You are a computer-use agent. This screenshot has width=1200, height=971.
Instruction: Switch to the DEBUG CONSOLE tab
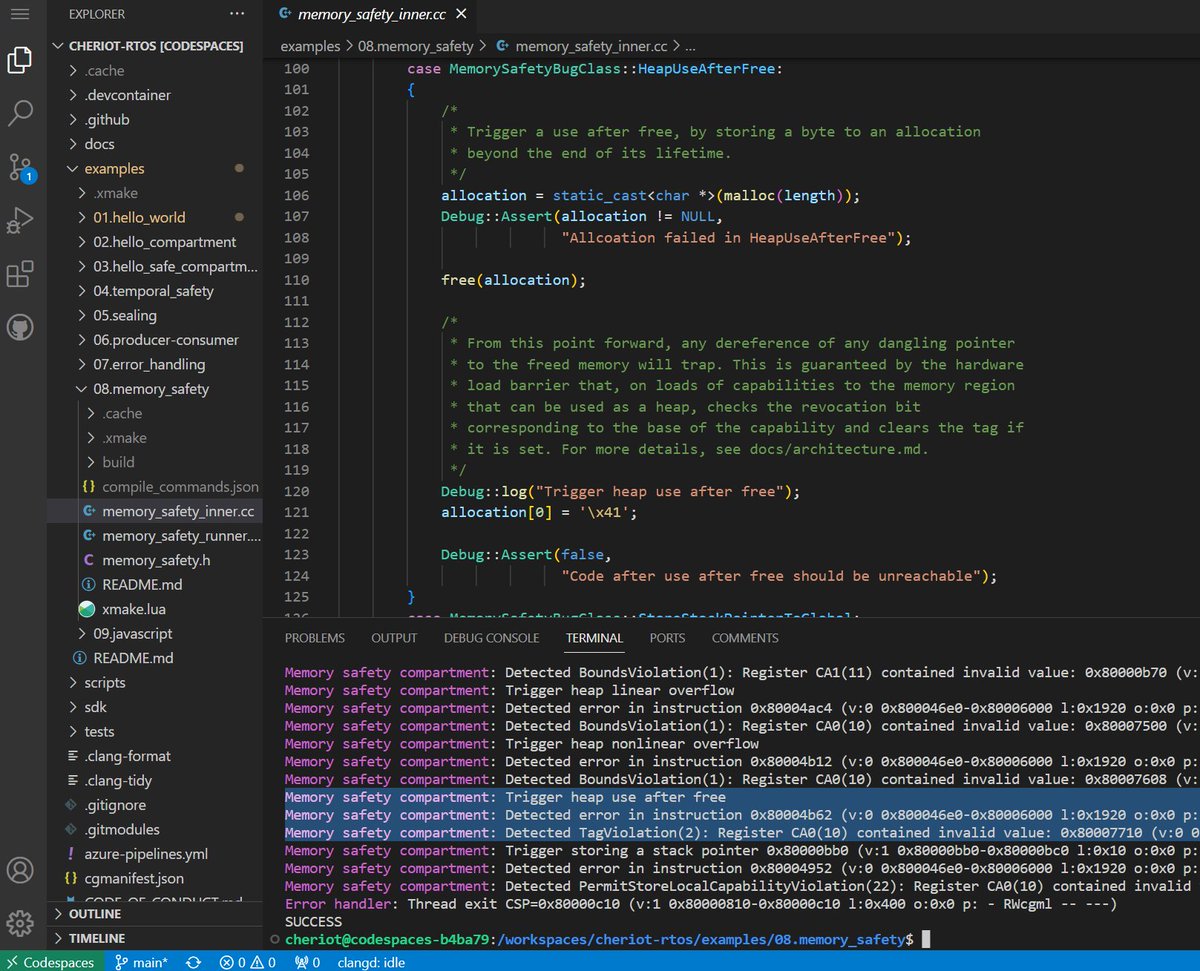click(491, 638)
